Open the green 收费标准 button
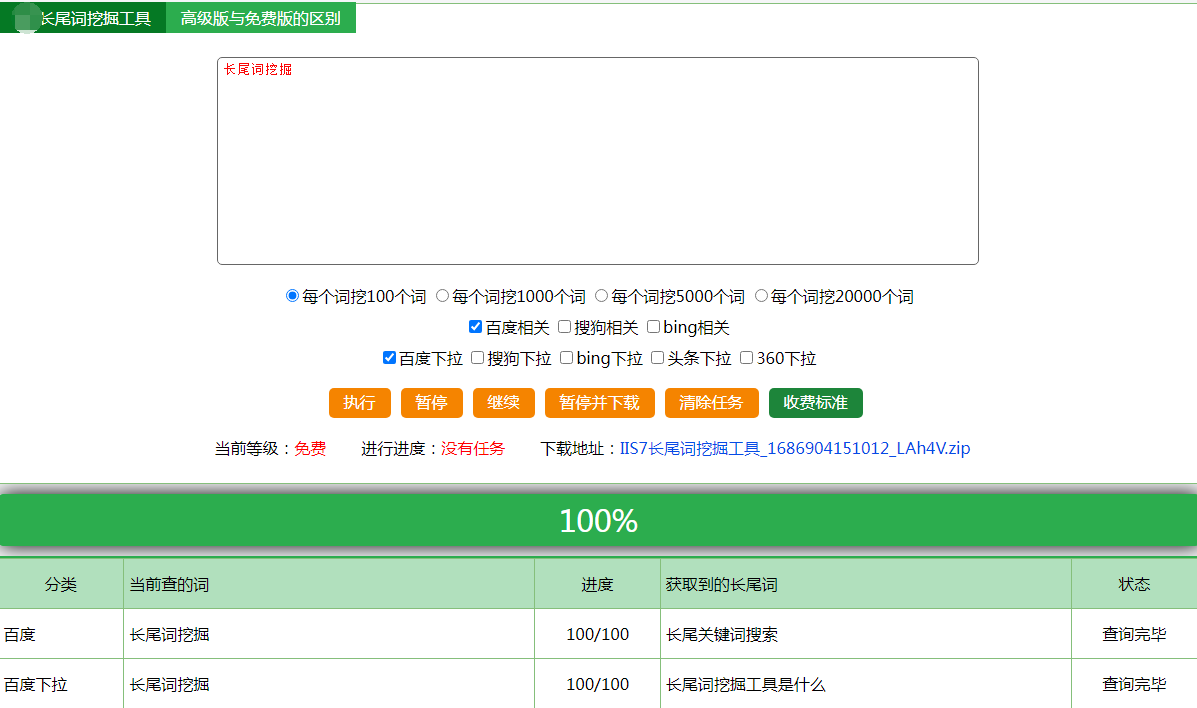Viewport: 1197px width, 708px height. pos(815,403)
